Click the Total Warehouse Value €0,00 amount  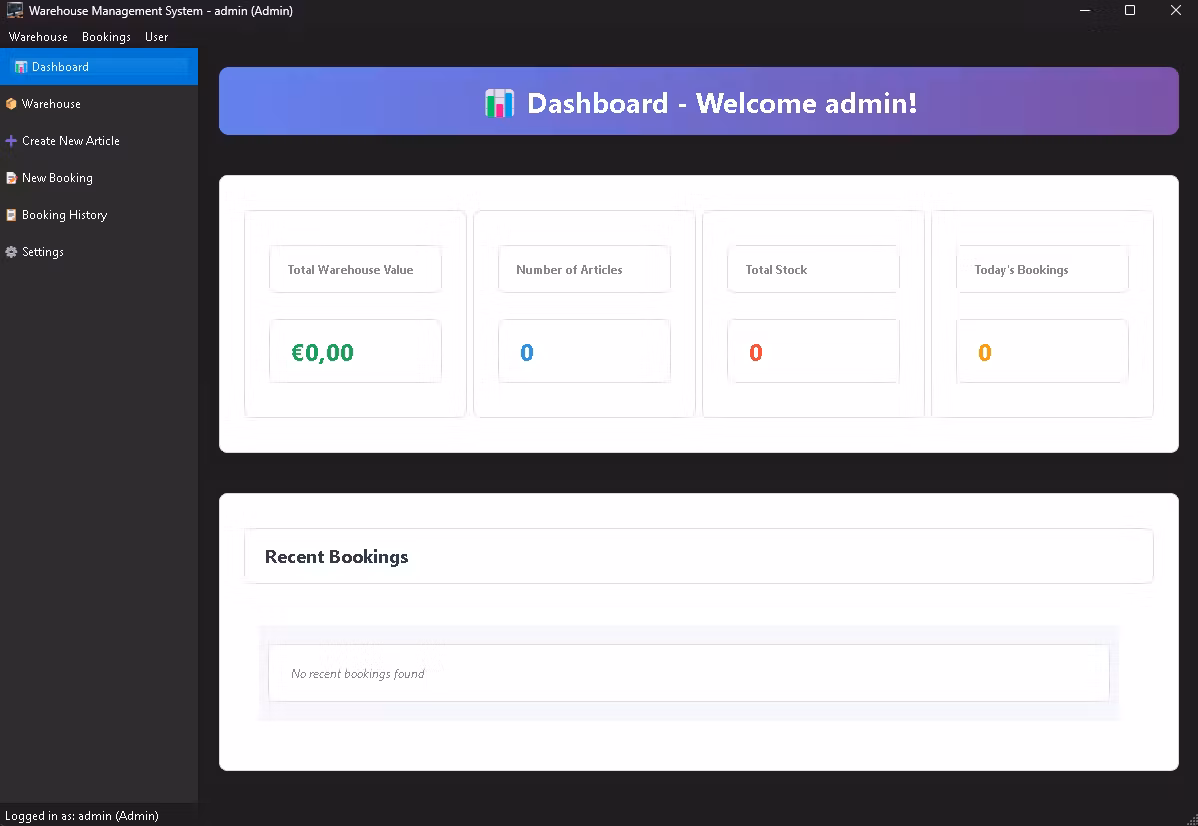tap(323, 352)
